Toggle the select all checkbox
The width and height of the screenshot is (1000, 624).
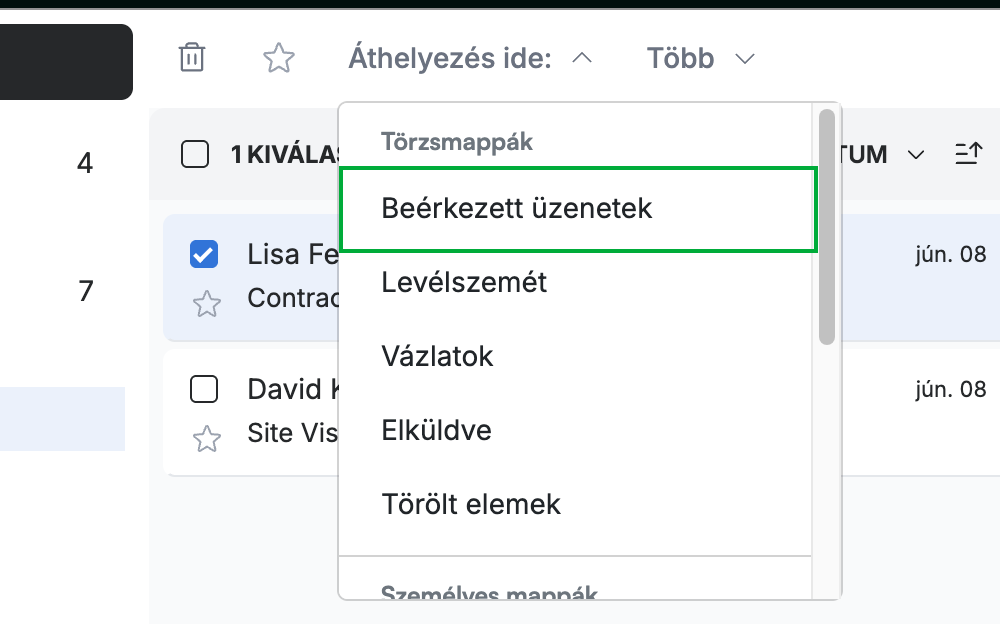[x=195, y=154]
